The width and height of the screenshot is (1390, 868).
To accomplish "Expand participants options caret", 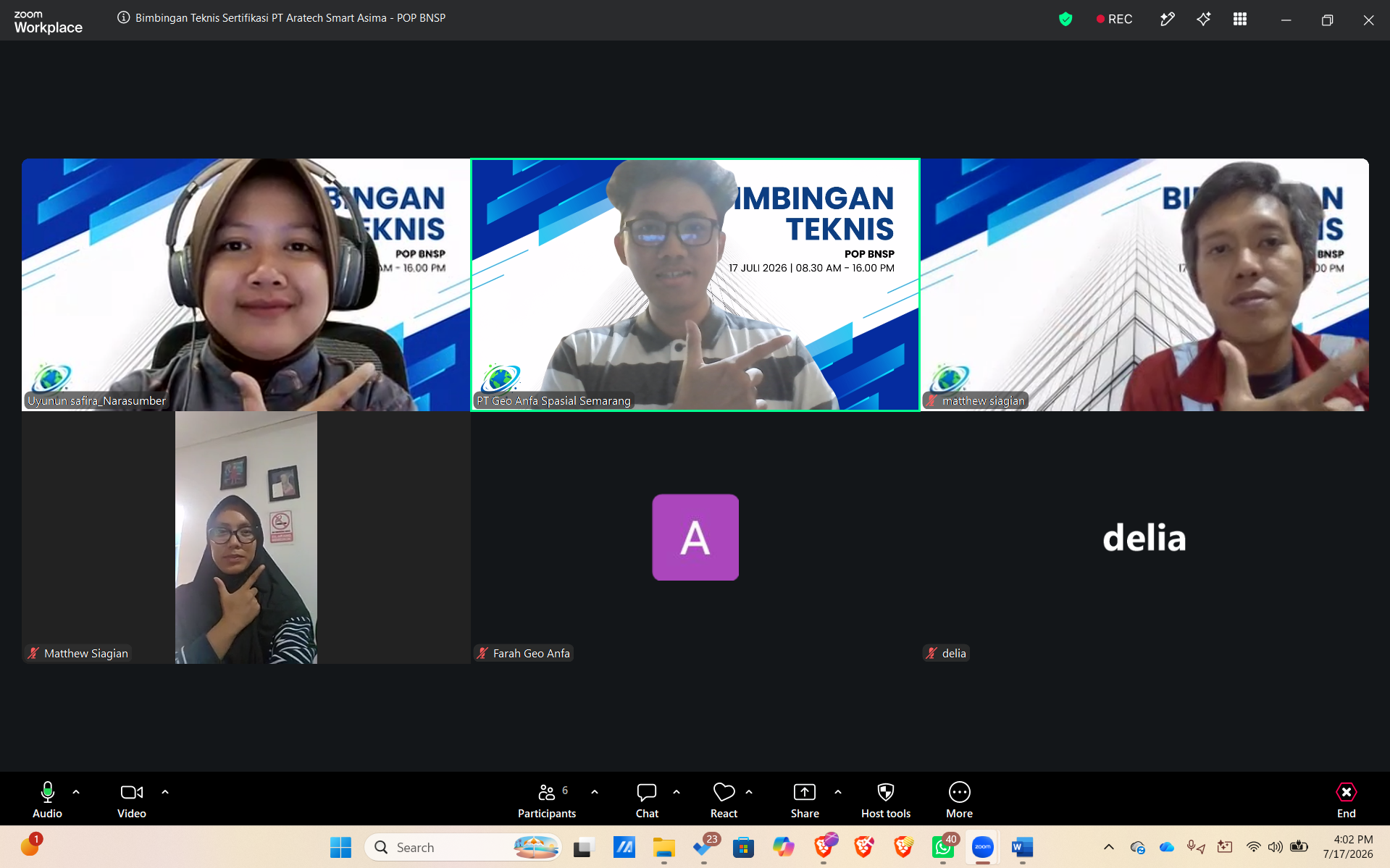I will [x=595, y=792].
